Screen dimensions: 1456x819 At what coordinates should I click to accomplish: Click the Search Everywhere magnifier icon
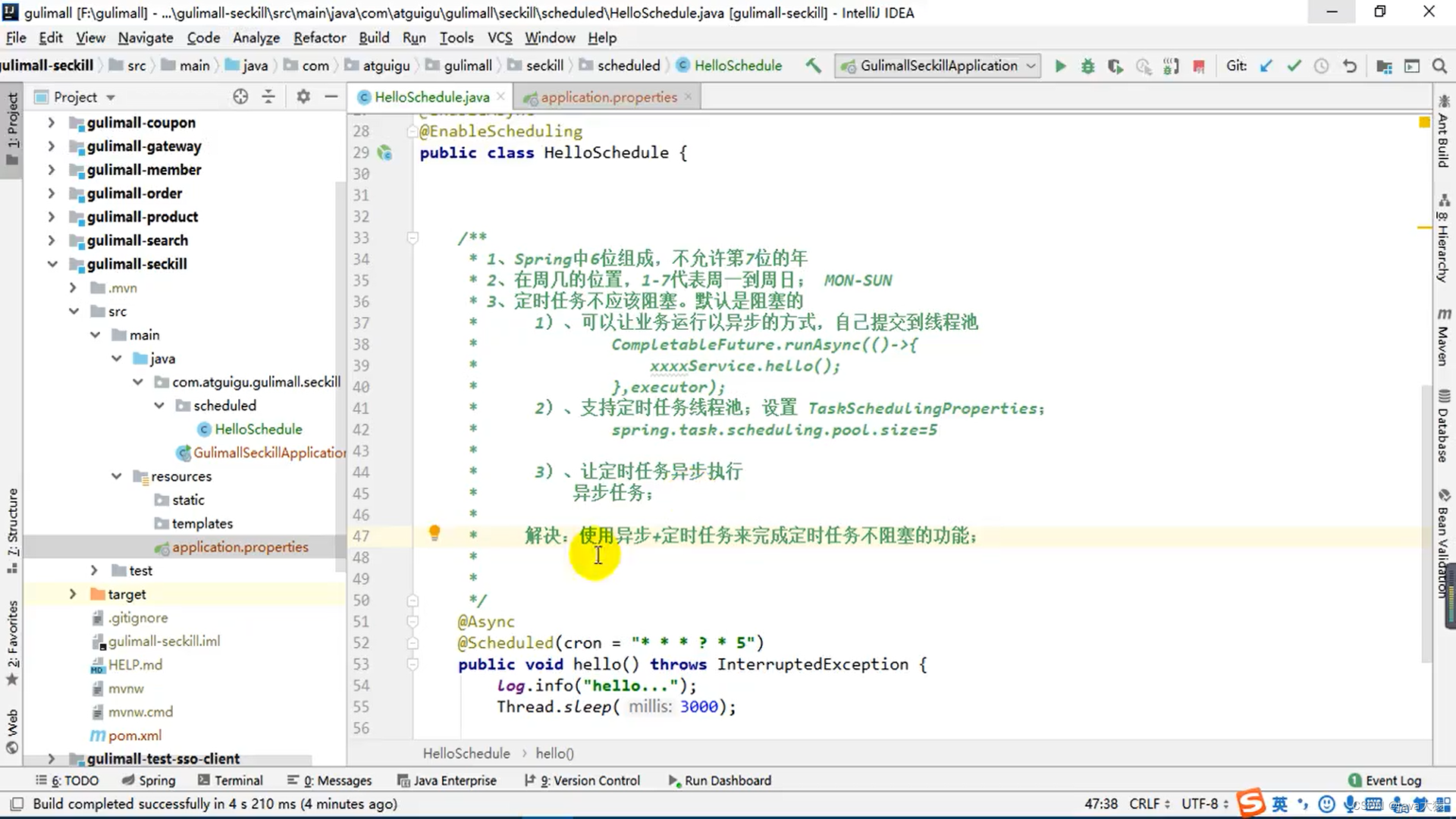click(x=1439, y=66)
